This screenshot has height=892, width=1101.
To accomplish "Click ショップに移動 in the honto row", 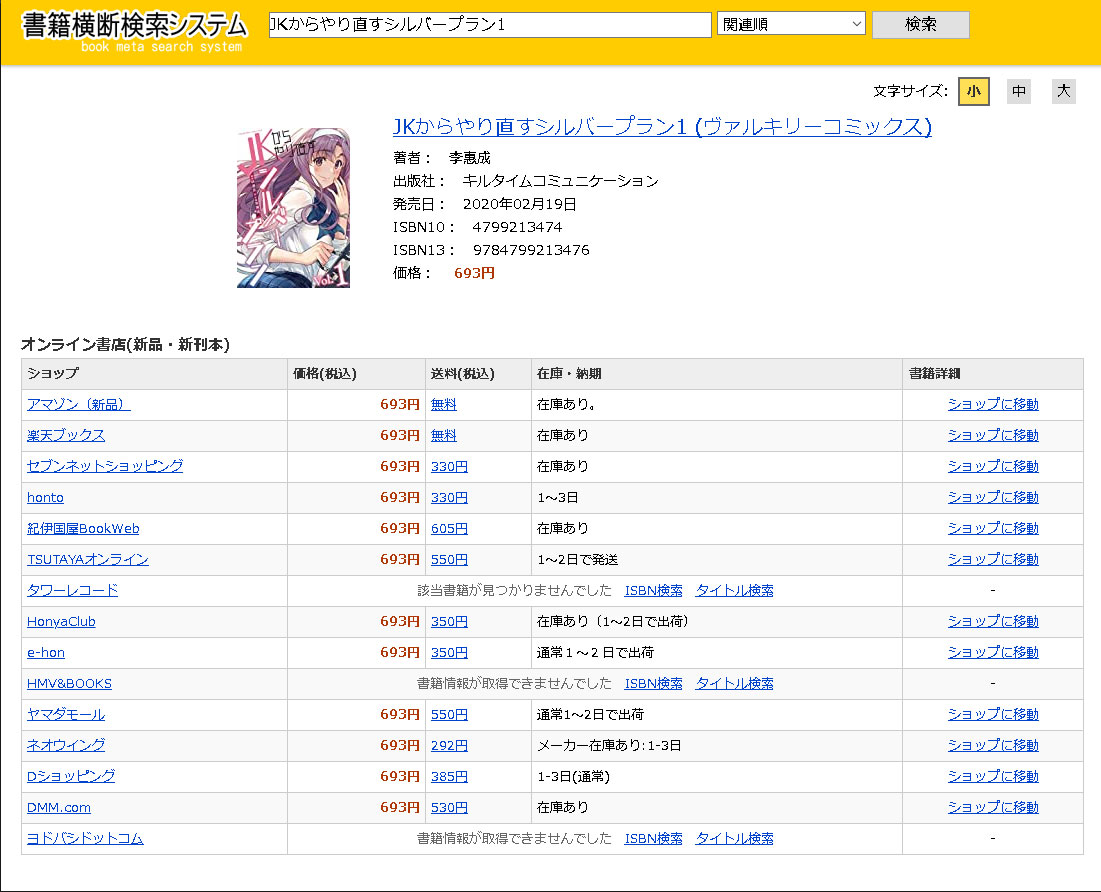I will click(993, 497).
